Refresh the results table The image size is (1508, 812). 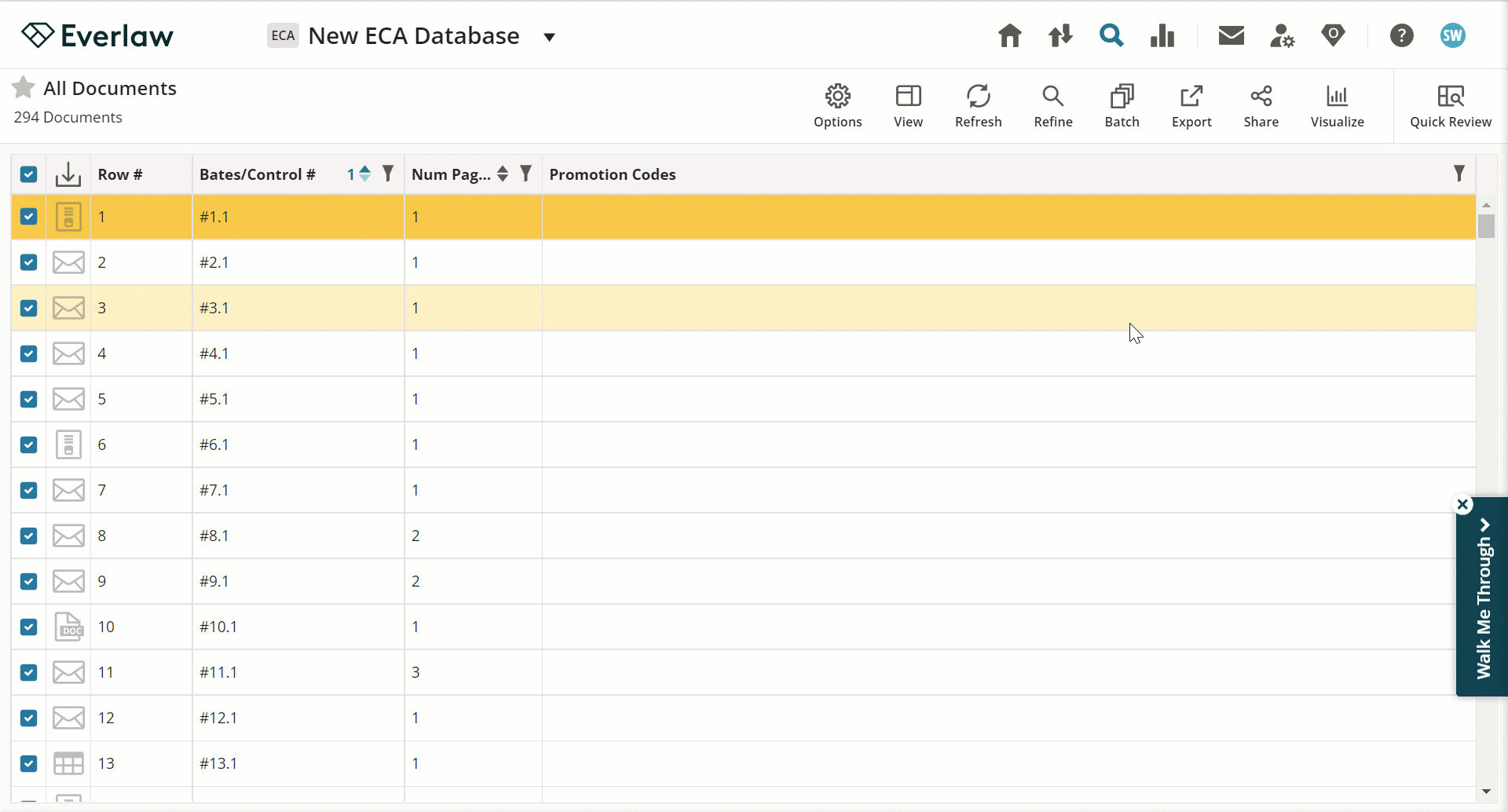click(x=979, y=106)
